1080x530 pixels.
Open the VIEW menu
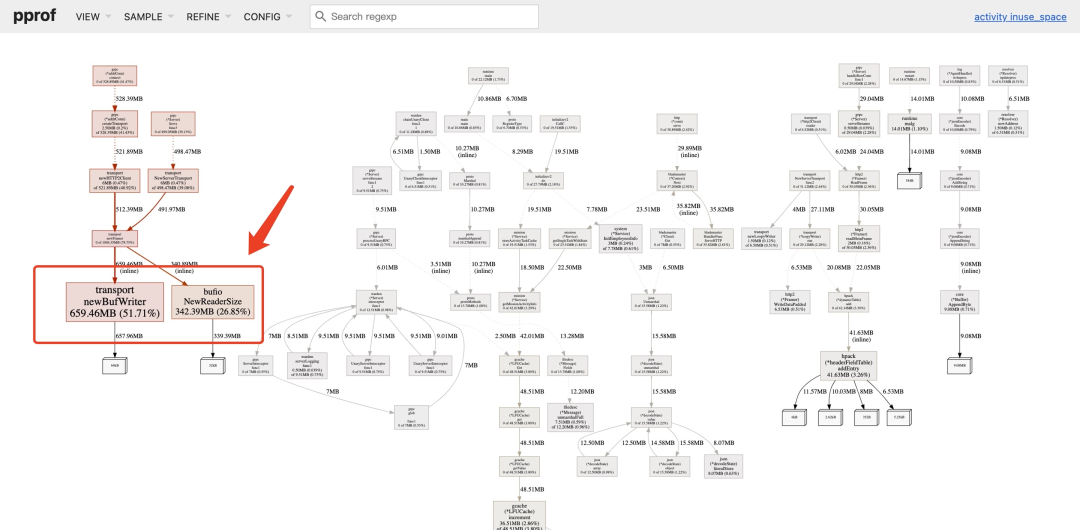pyautogui.click(x=93, y=17)
